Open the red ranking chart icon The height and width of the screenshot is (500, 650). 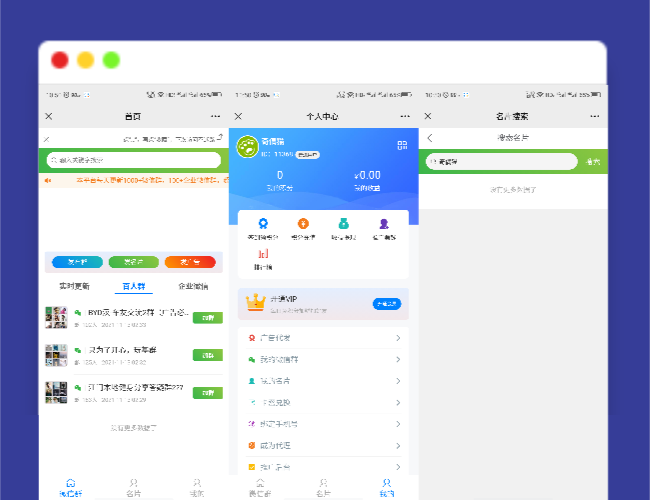263,255
